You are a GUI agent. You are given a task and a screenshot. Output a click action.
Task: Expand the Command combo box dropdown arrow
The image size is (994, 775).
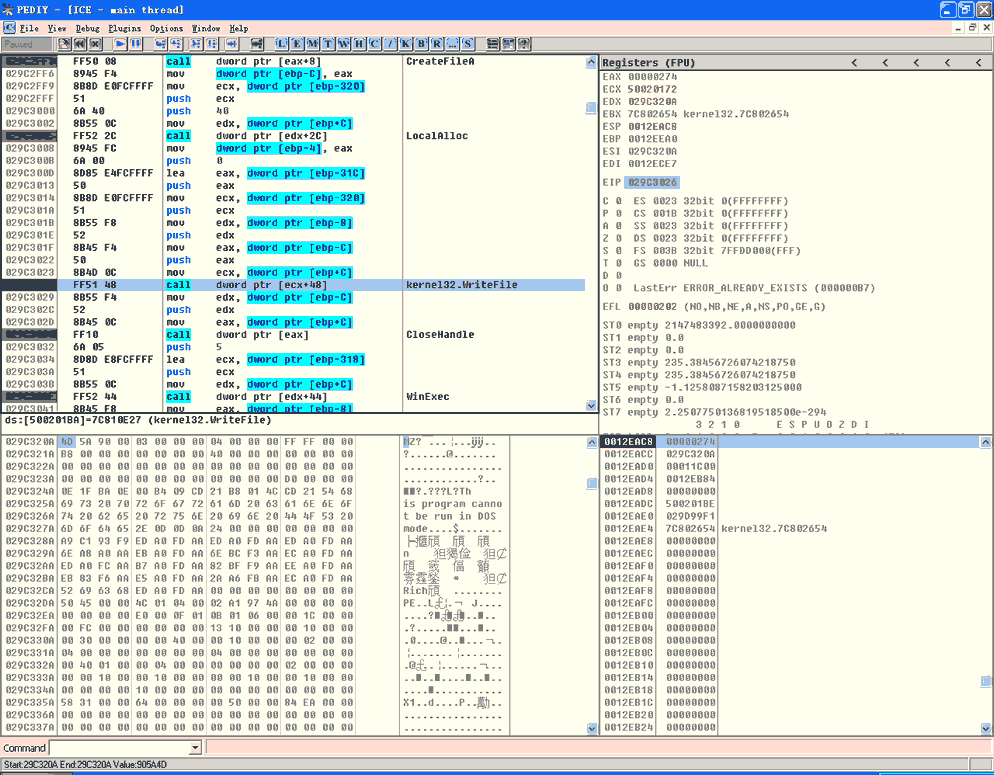pos(196,748)
